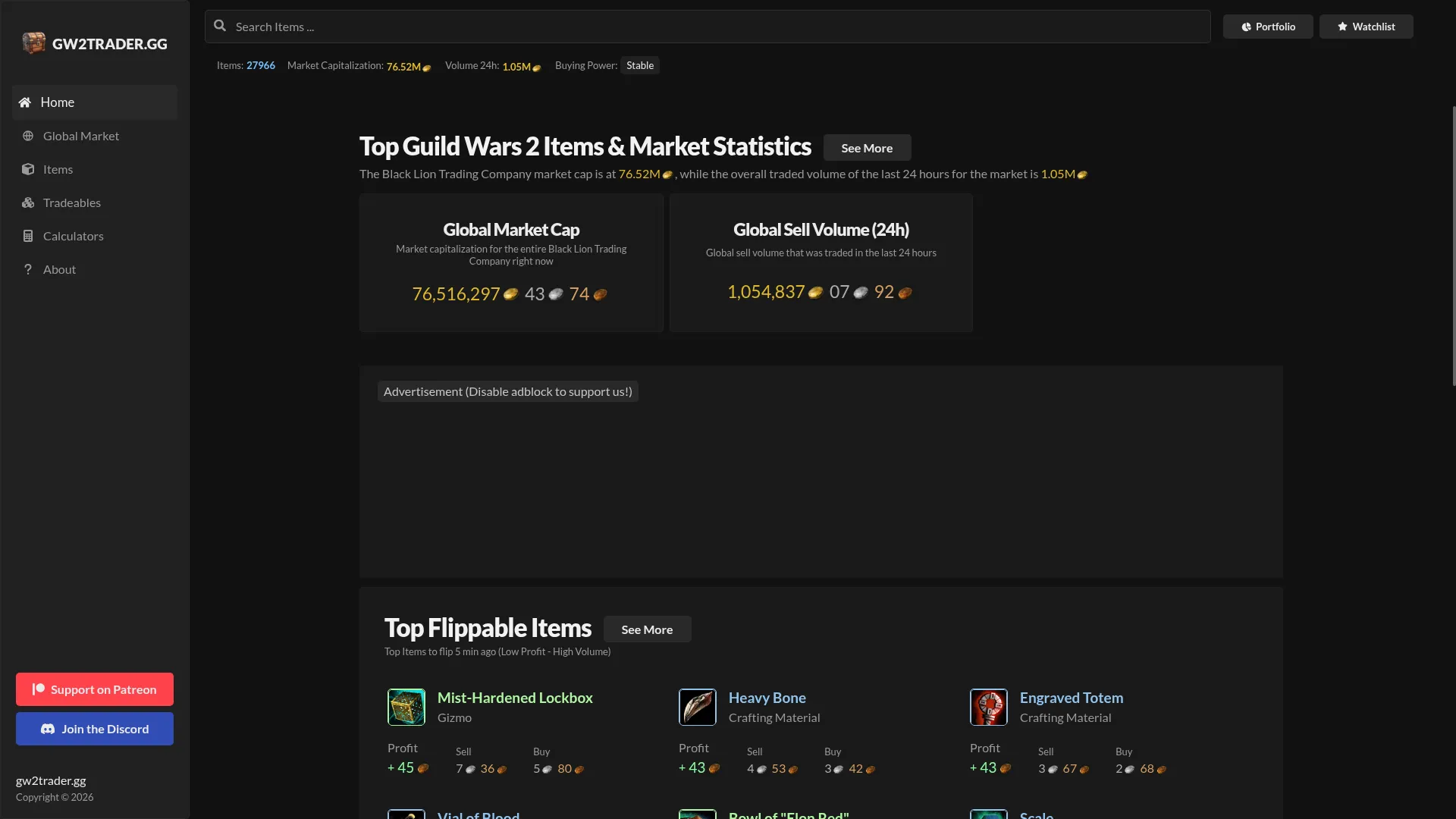The width and height of the screenshot is (1456, 819).
Task: Open the Portfolio button
Action: point(1268,27)
